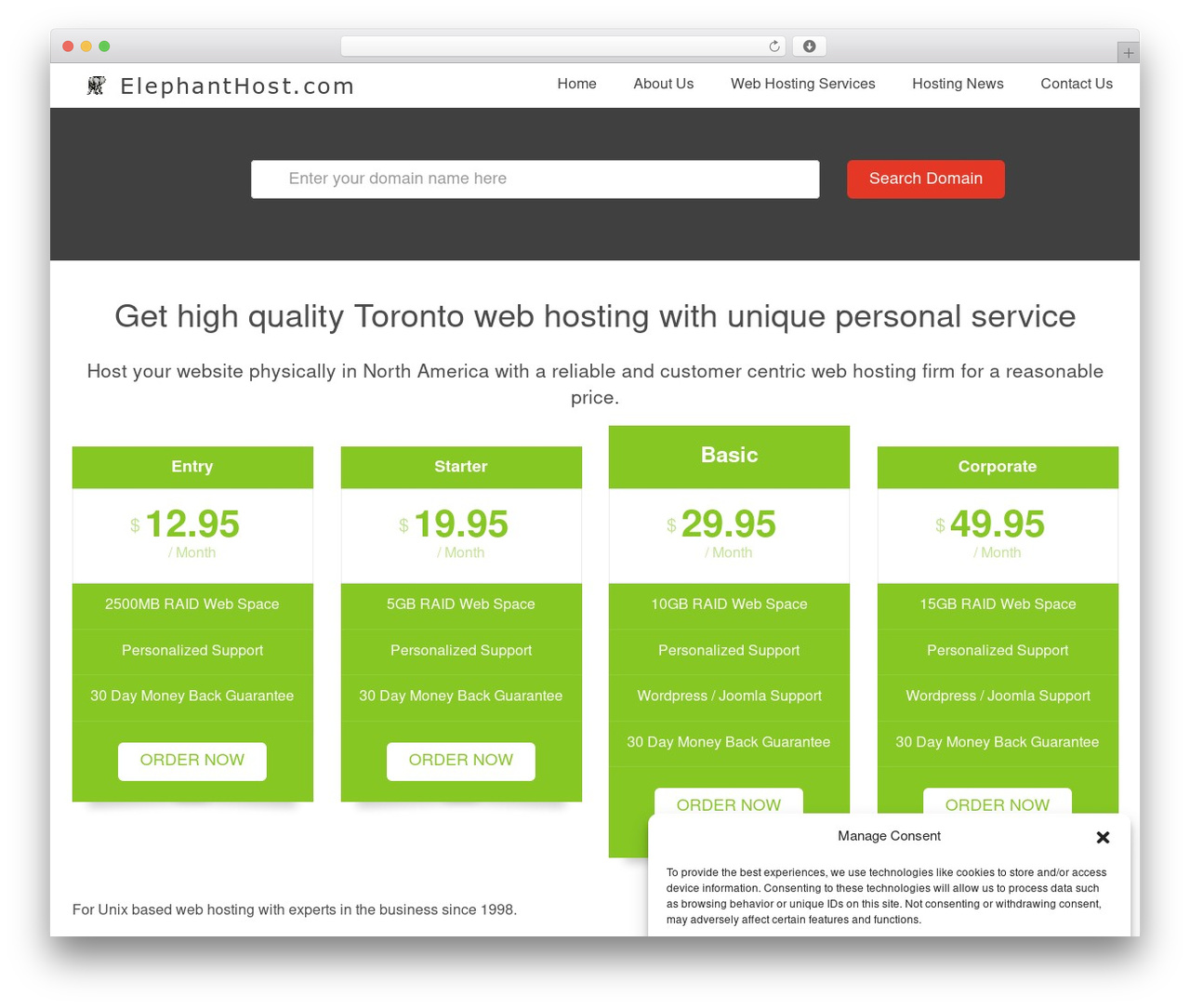Click the red window close dot
Viewport: 1190px width, 1008px height.
pos(68,46)
